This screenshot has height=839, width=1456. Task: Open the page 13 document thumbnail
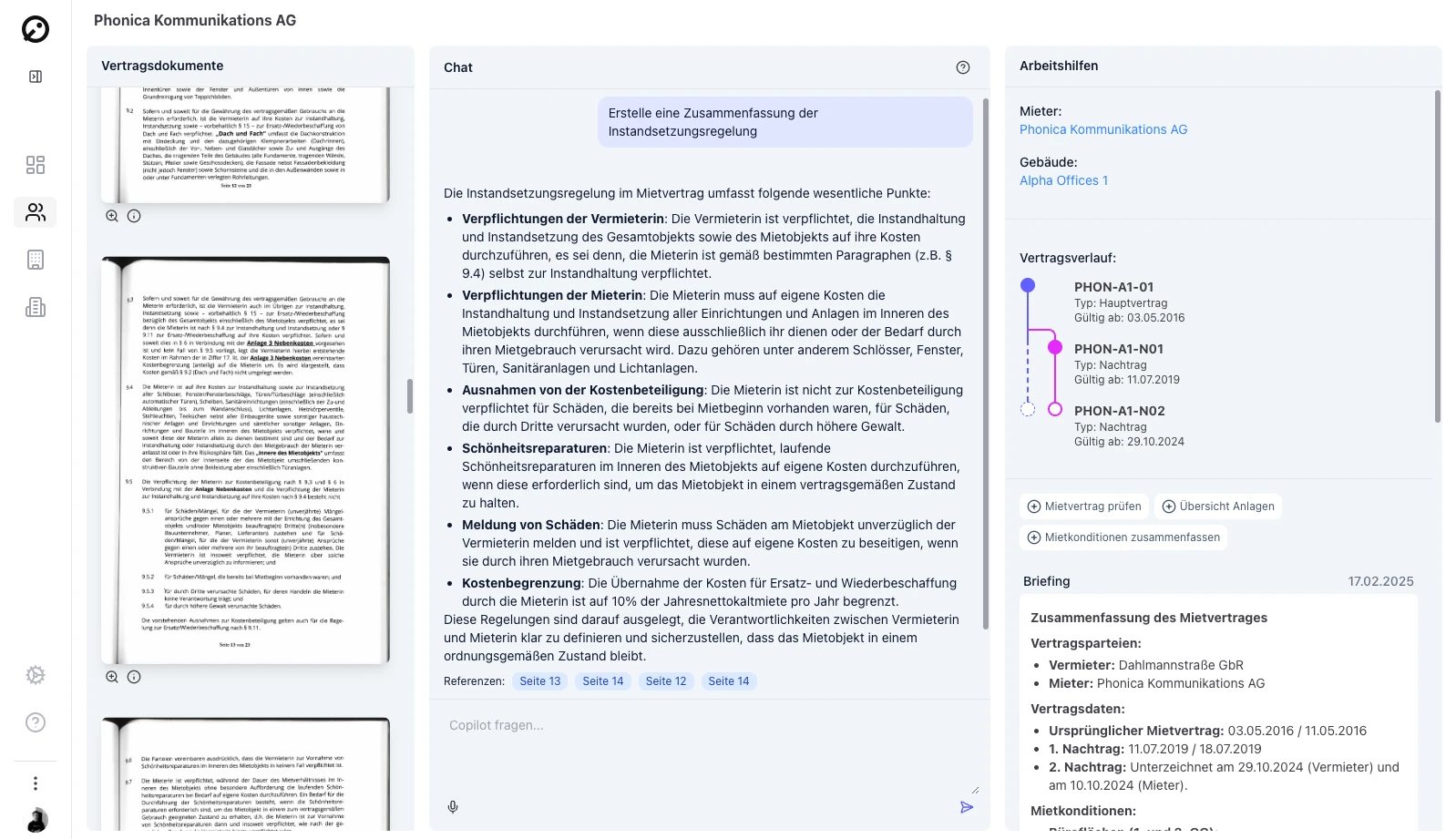click(246, 460)
